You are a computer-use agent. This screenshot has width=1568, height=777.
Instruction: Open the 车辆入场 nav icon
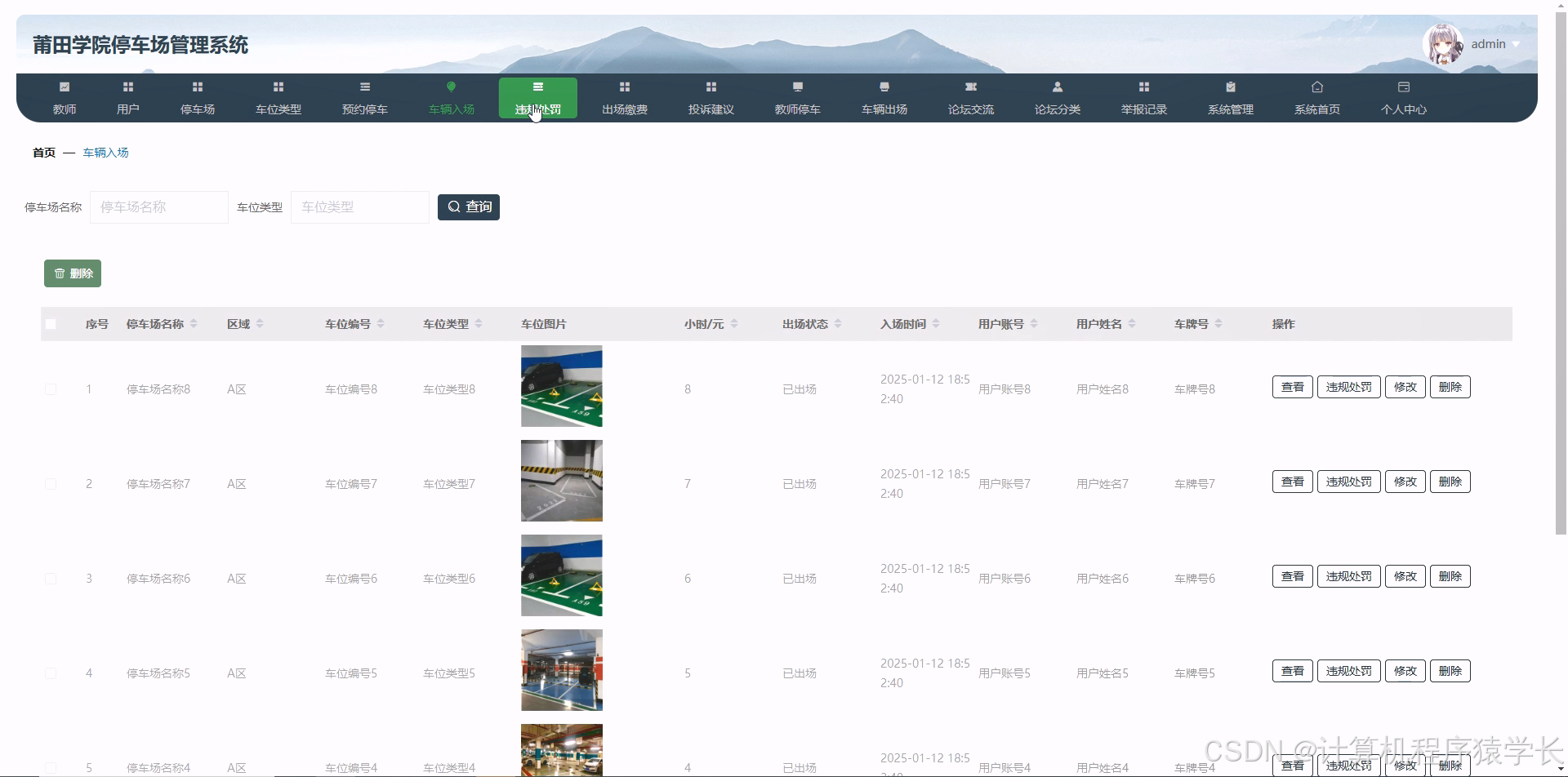pos(452,87)
